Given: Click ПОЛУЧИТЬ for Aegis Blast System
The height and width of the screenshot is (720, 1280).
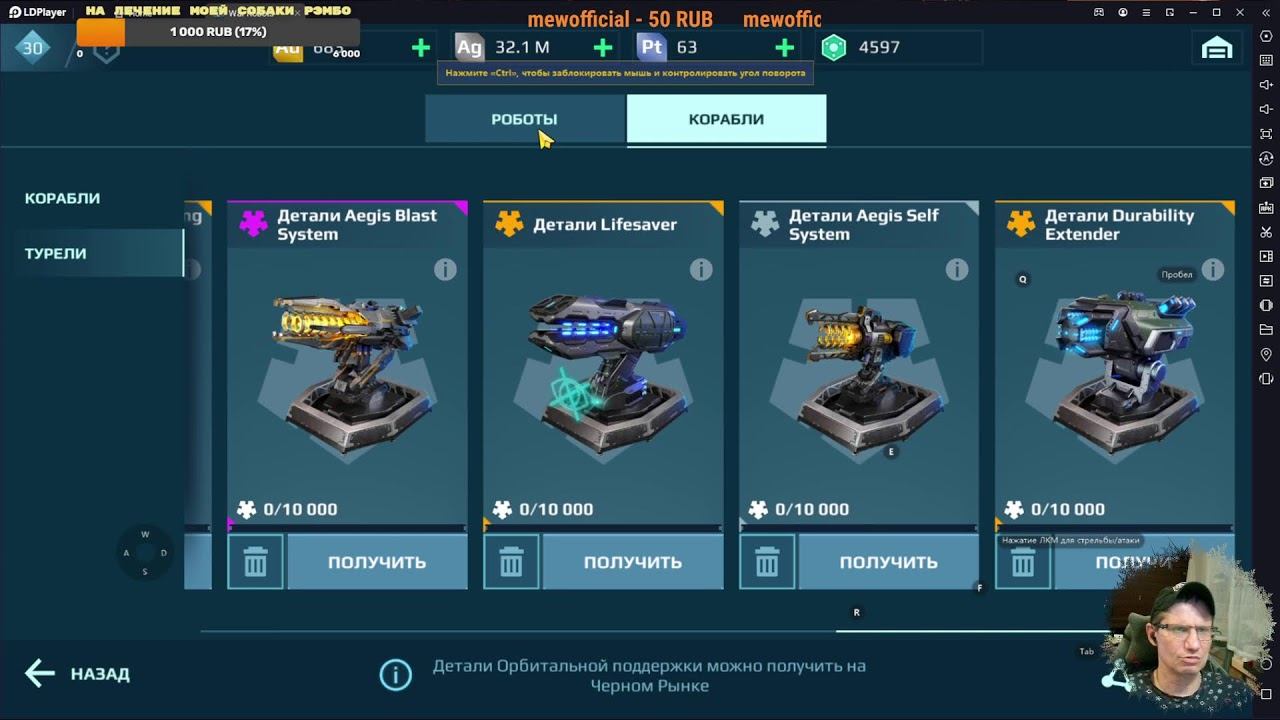Looking at the screenshot, I should click(377, 562).
